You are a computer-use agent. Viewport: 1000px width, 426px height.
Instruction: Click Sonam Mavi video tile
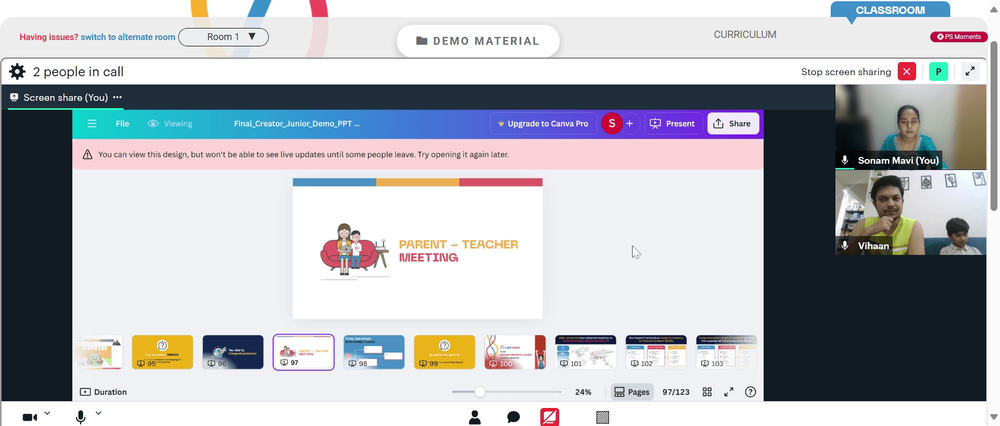[x=911, y=127]
